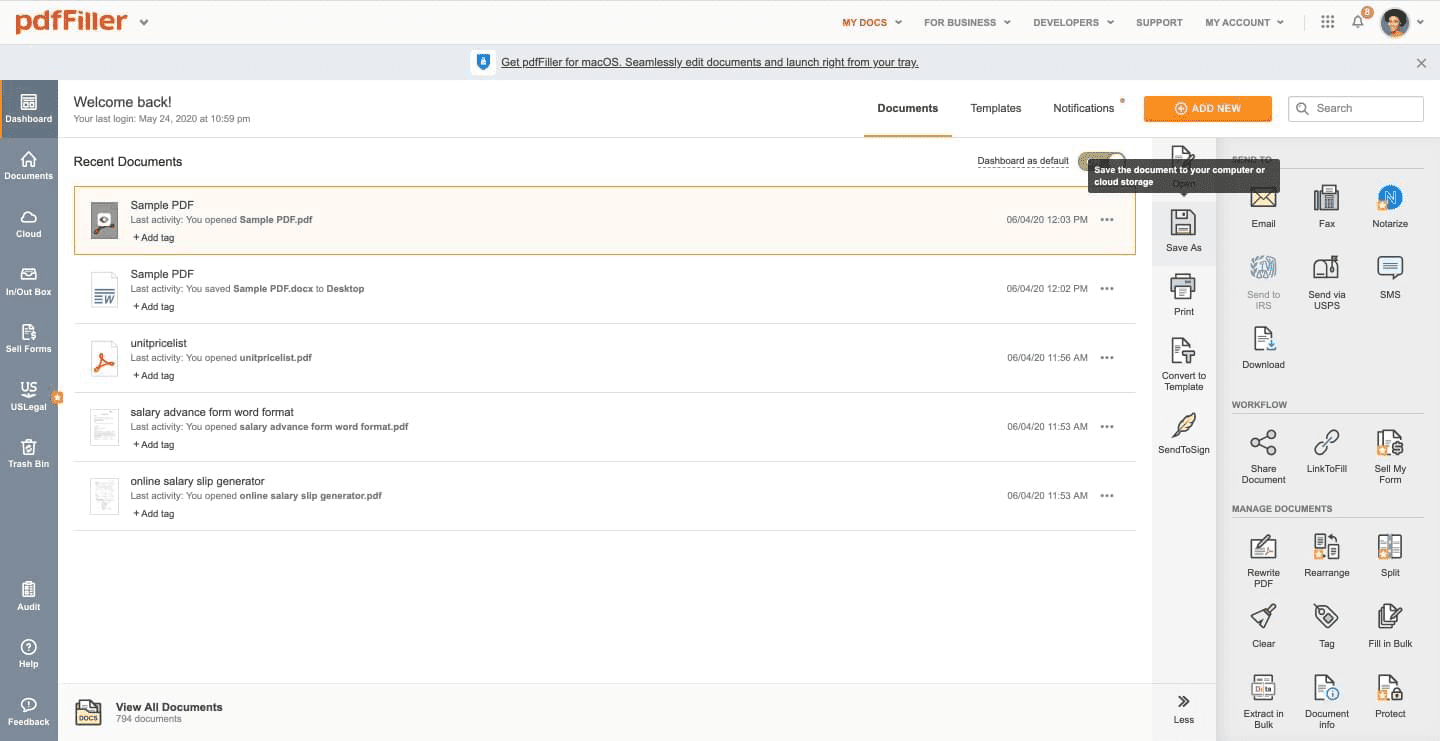This screenshot has height=741, width=1440.
Task: Click the Share Document icon
Action: point(1263,443)
